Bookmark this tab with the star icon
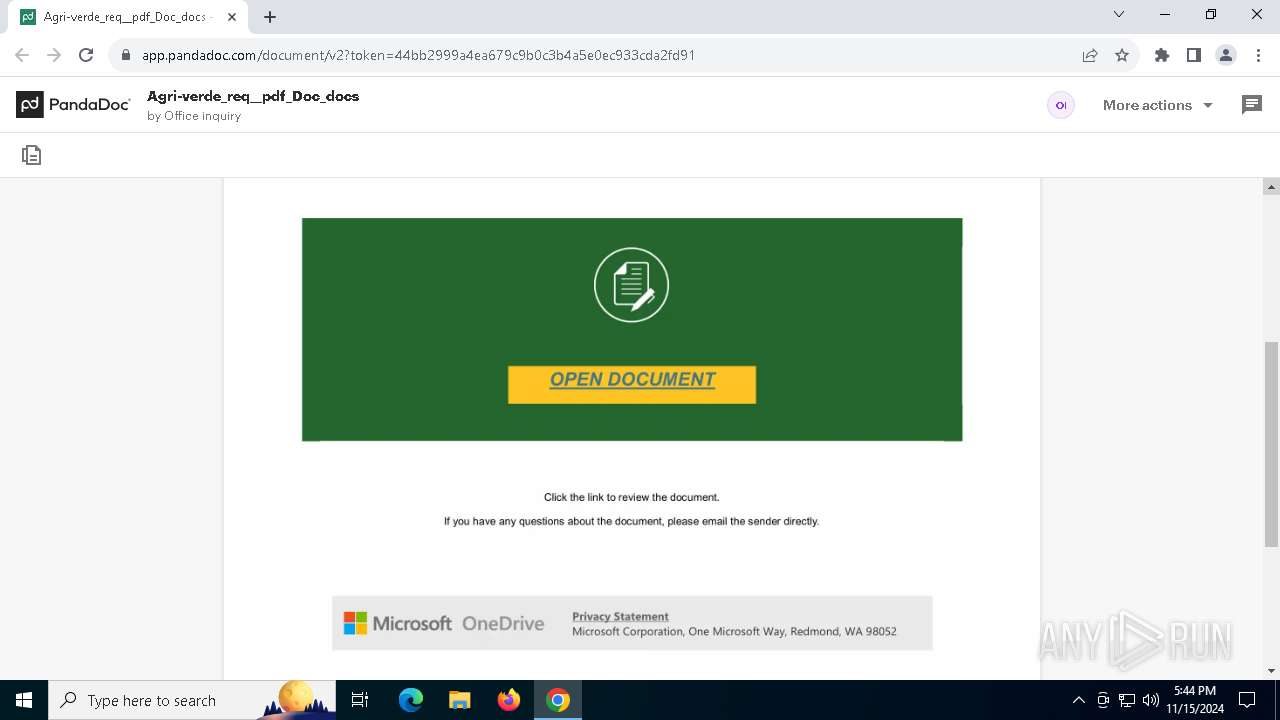The image size is (1280, 720). pos(1122,55)
